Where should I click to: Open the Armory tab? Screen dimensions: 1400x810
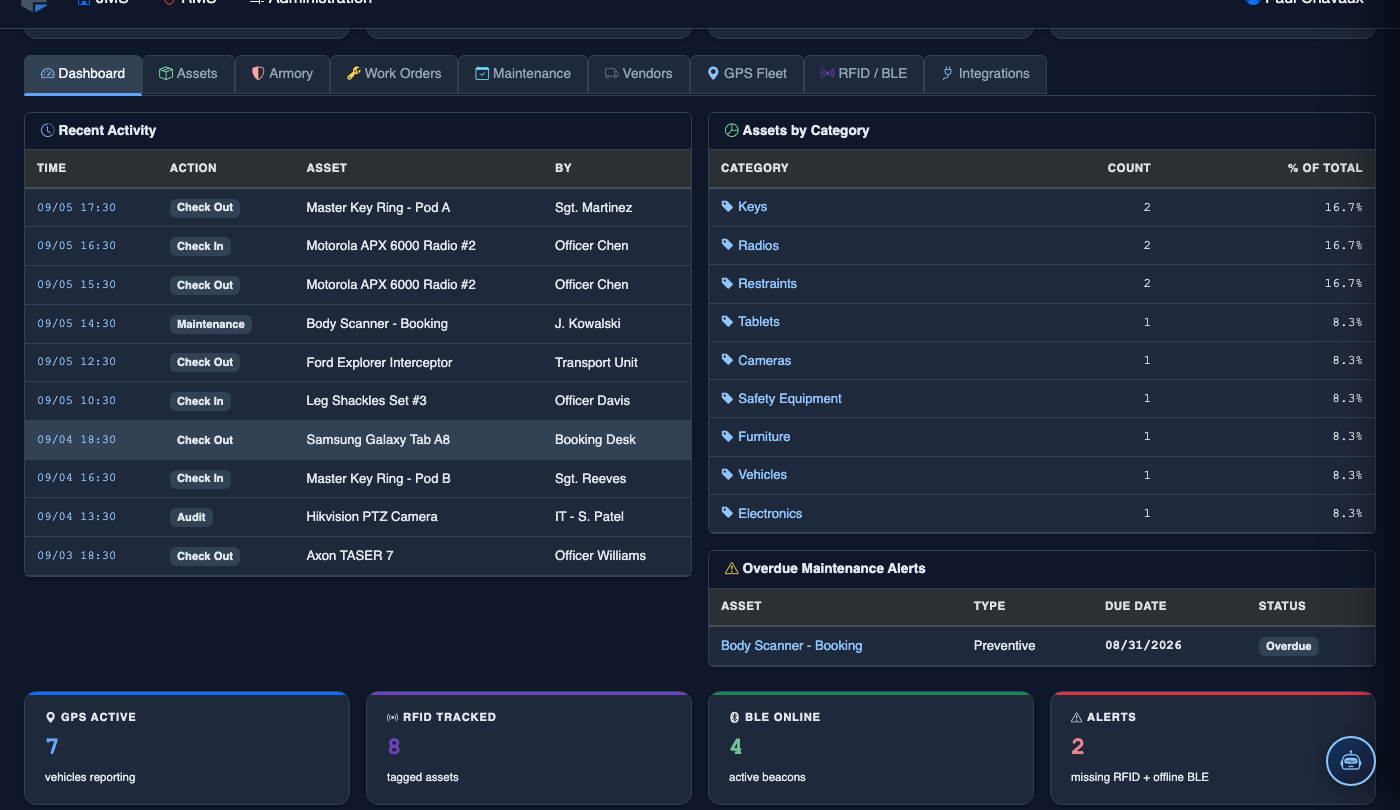pyautogui.click(x=282, y=74)
